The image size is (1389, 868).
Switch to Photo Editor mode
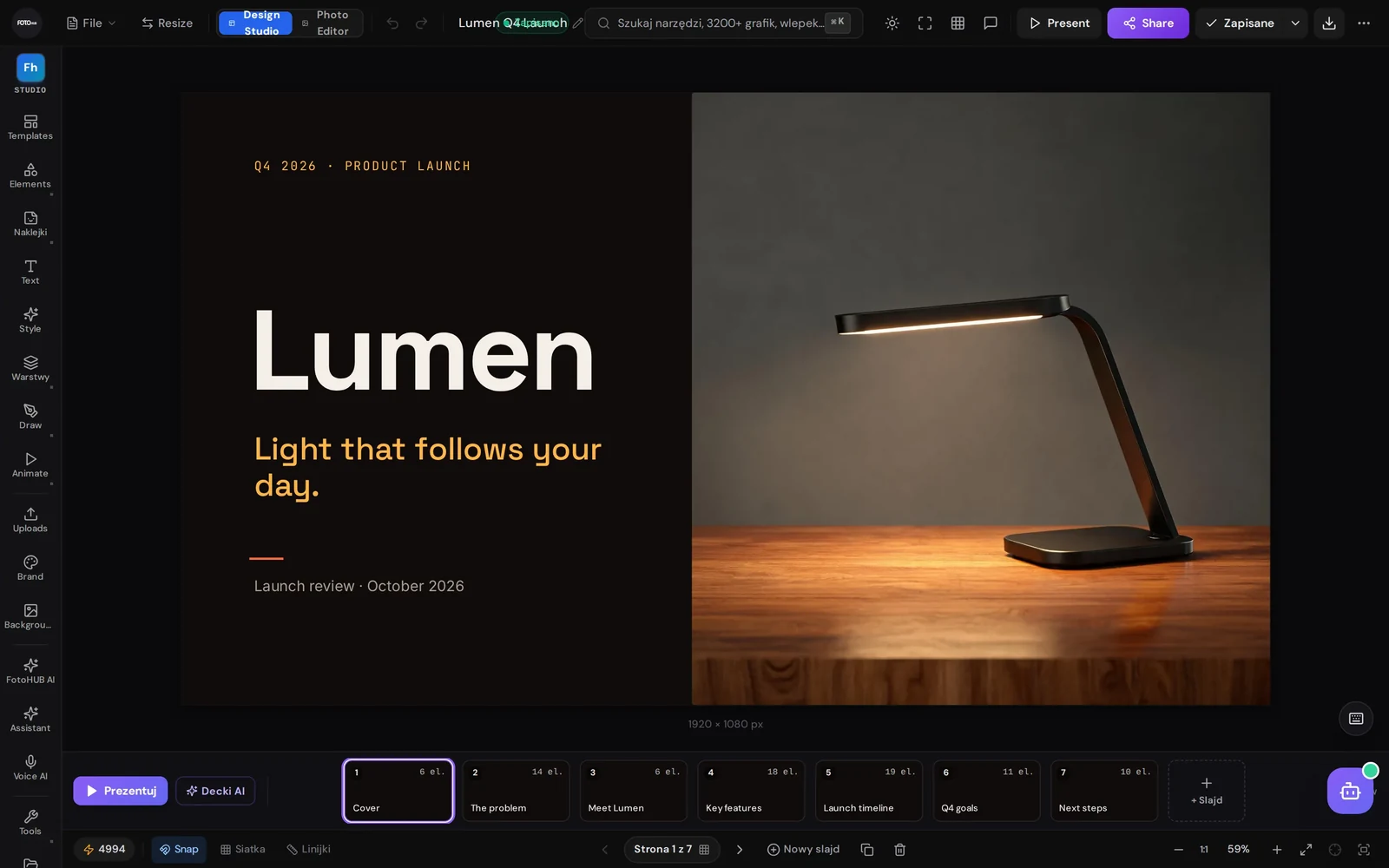click(326, 23)
